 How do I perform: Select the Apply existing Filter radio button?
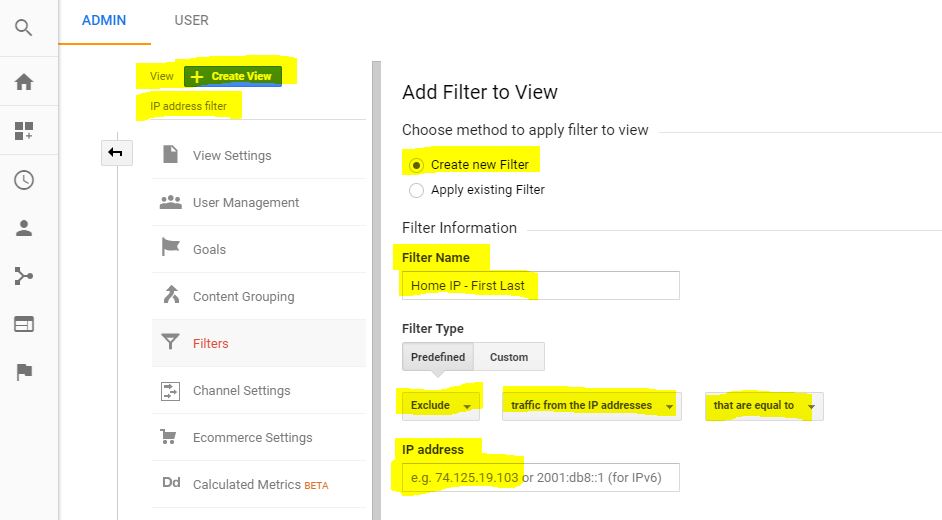pos(417,189)
